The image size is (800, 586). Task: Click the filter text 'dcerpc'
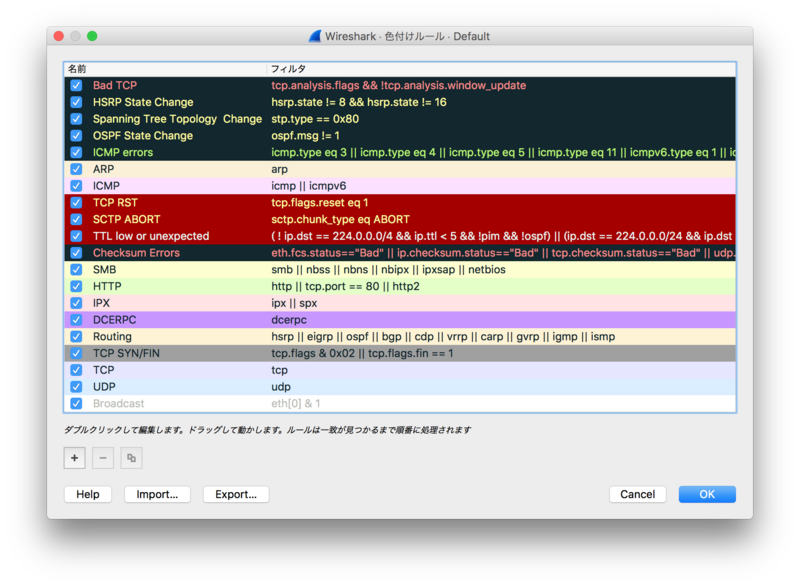(289, 320)
